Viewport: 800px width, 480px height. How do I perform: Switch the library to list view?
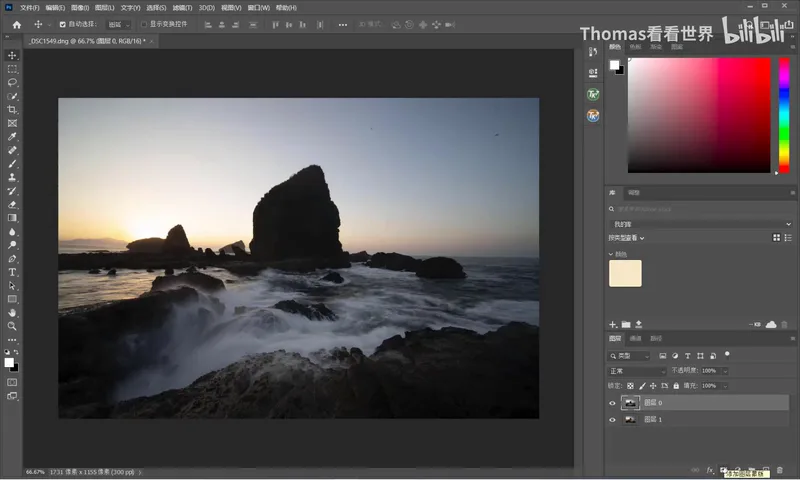(788, 238)
